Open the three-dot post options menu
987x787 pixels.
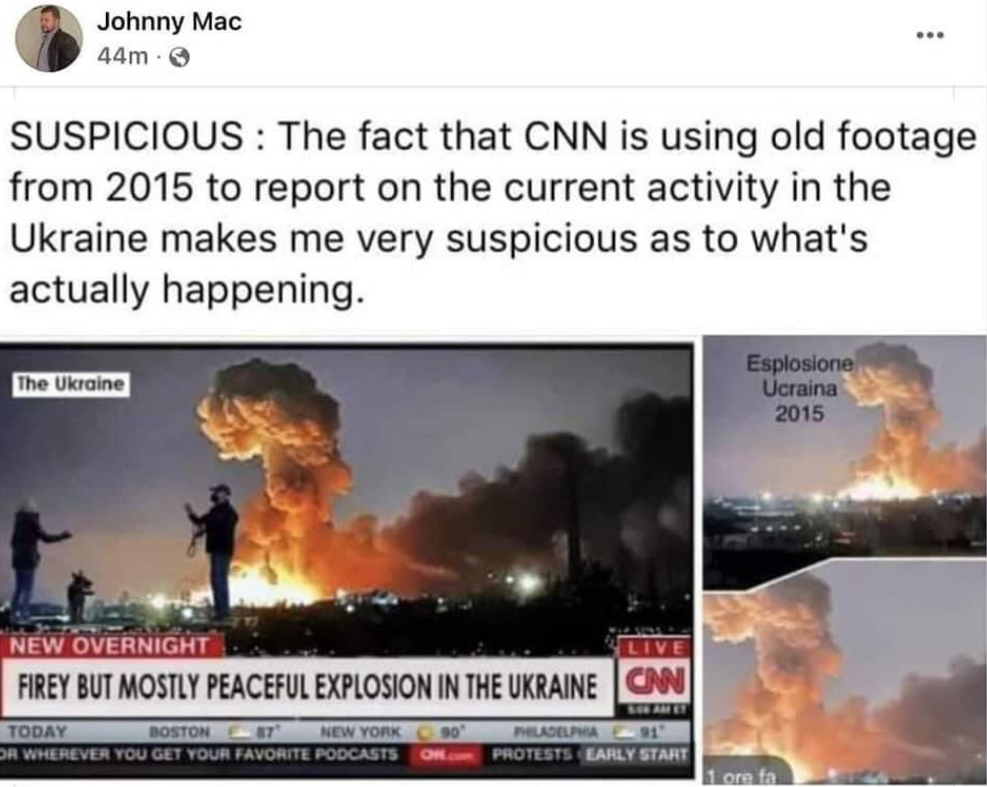930,35
